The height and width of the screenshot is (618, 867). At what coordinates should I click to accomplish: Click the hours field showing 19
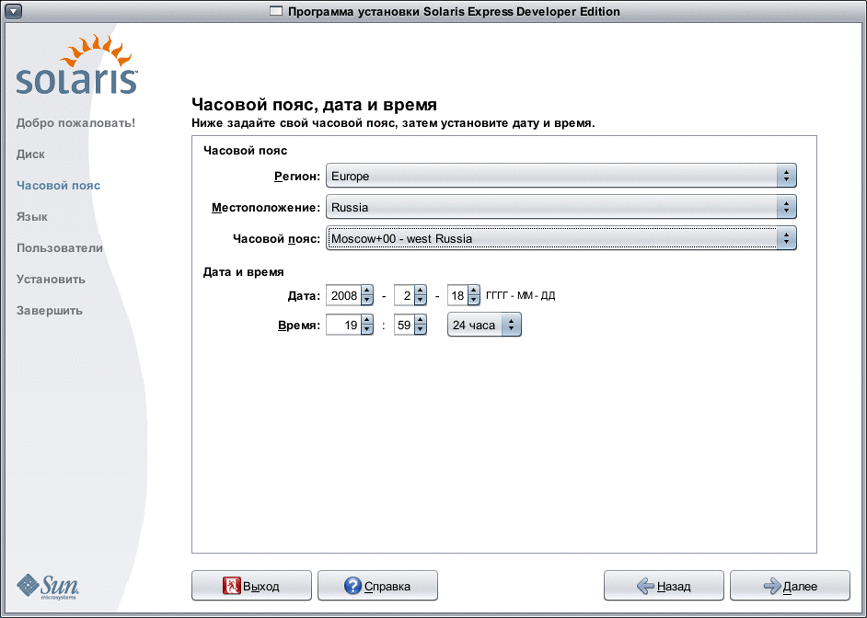[x=343, y=325]
